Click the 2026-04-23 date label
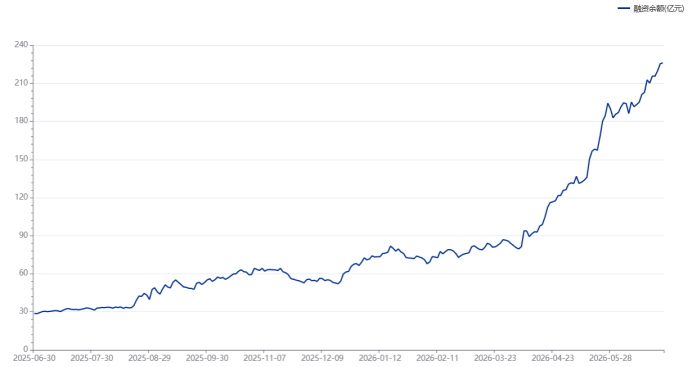 pos(553,358)
